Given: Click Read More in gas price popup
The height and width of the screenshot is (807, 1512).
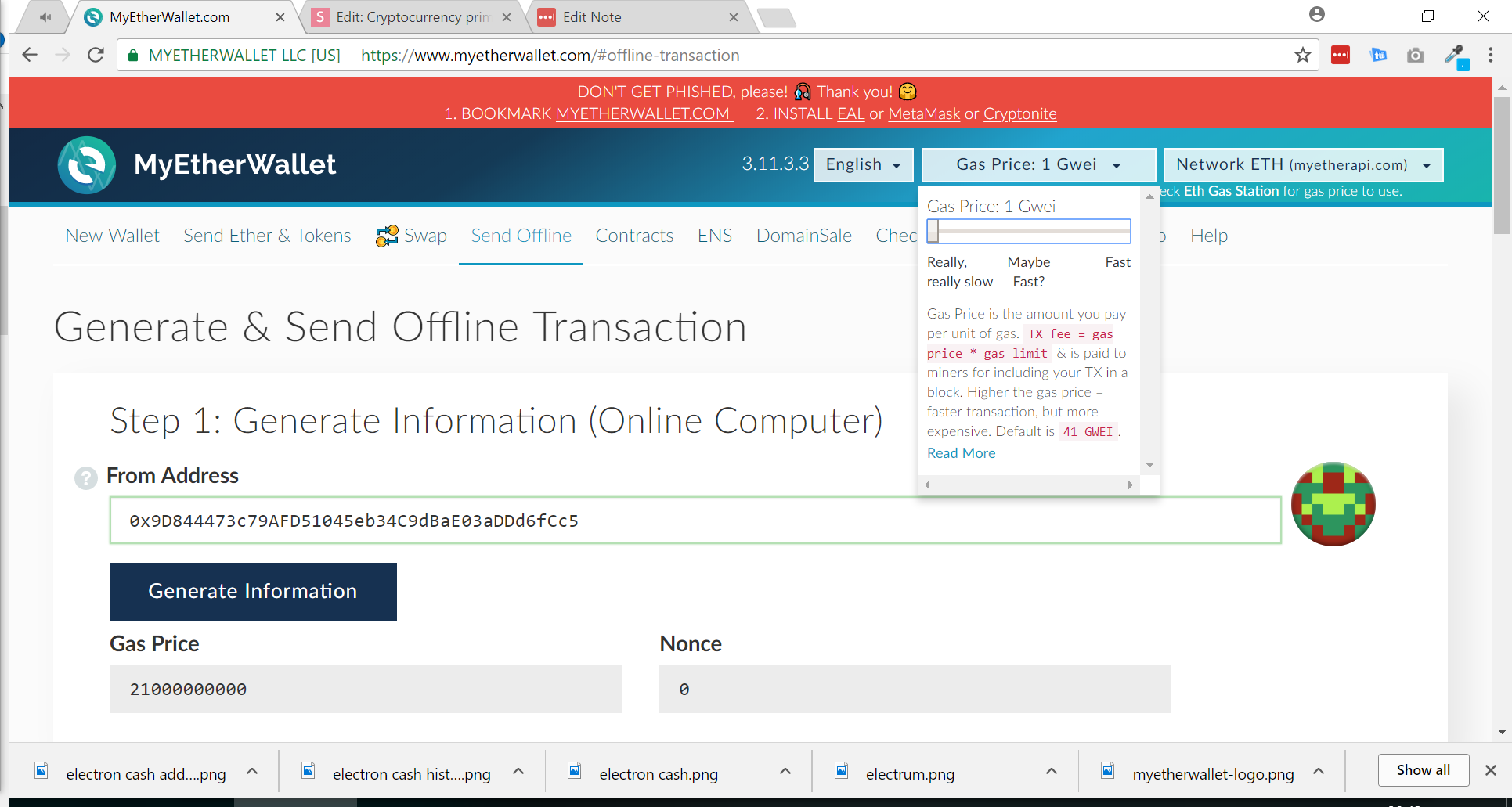Looking at the screenshot, I should coord(961,453).
